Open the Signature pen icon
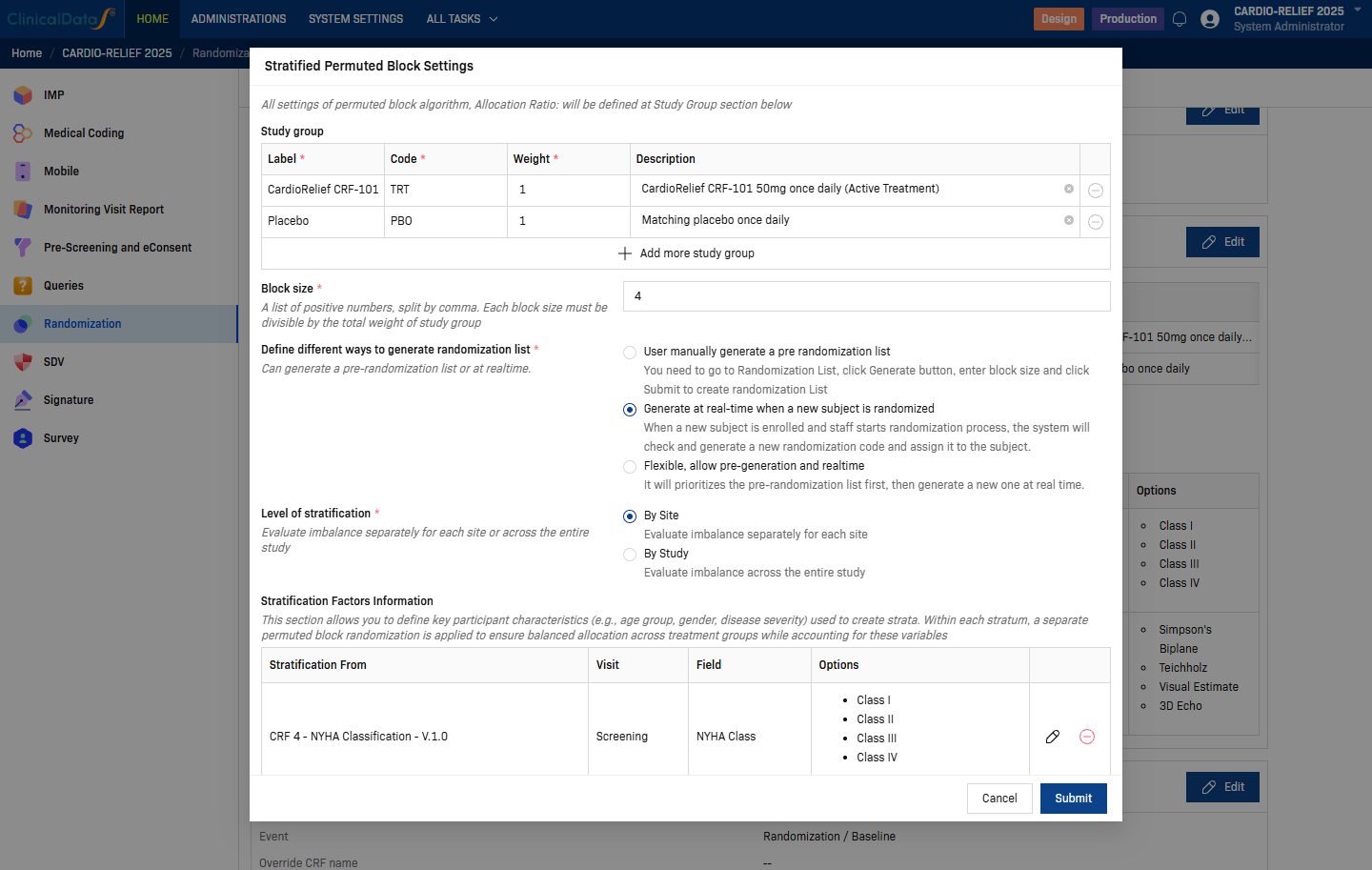This screenshot has height=870, width=1372. (23, 400)
